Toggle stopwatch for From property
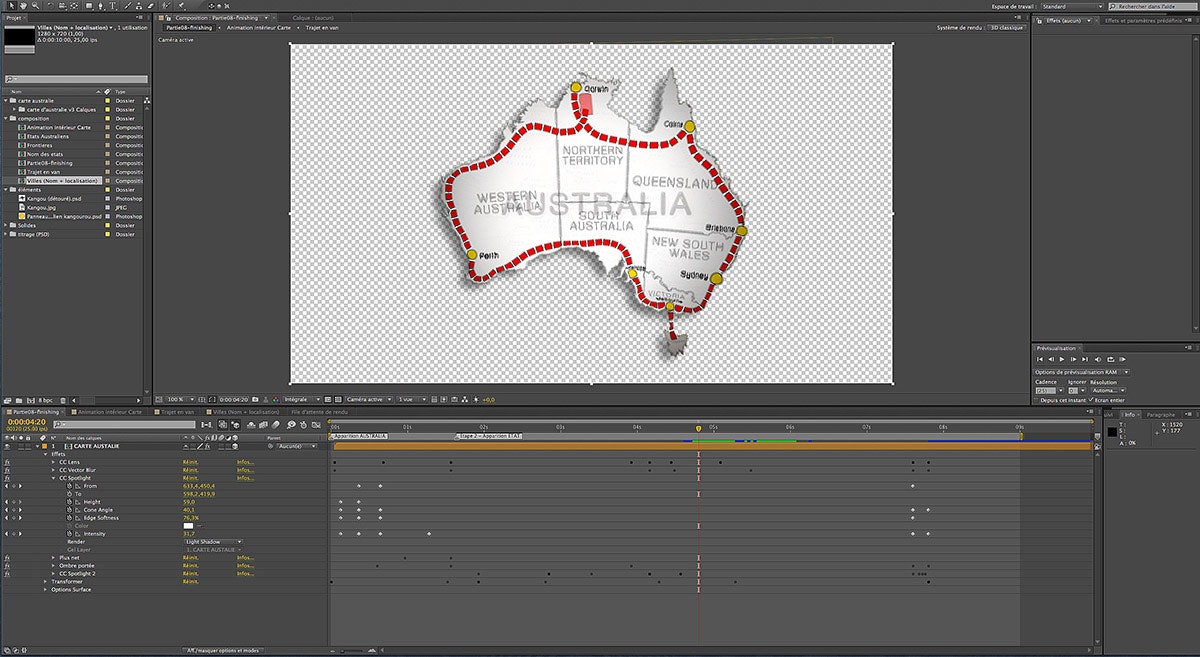 (x=70, y=486)
